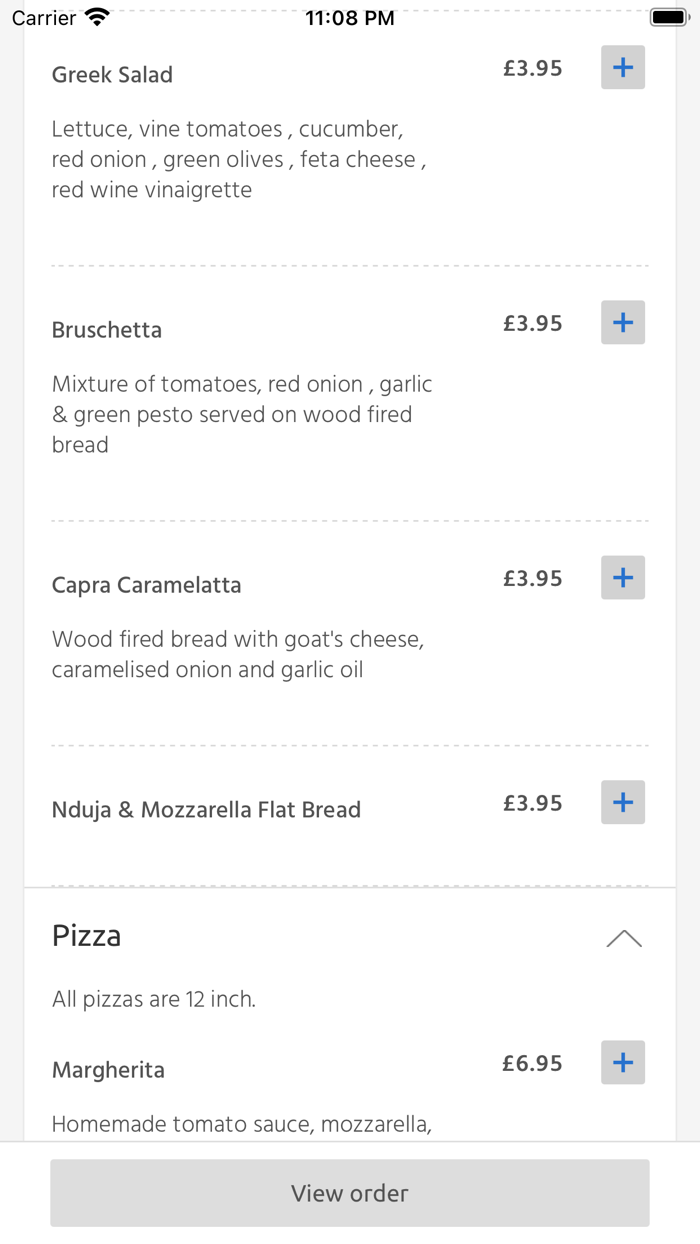Add a Margherita pizza to the order
700x1244 pixels.
[x=622, y=1063]
